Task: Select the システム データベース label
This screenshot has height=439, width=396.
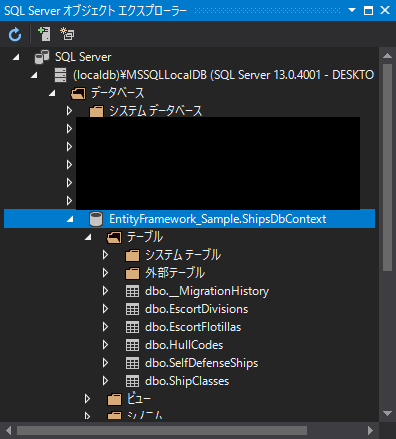Action: tap(156, 111)
